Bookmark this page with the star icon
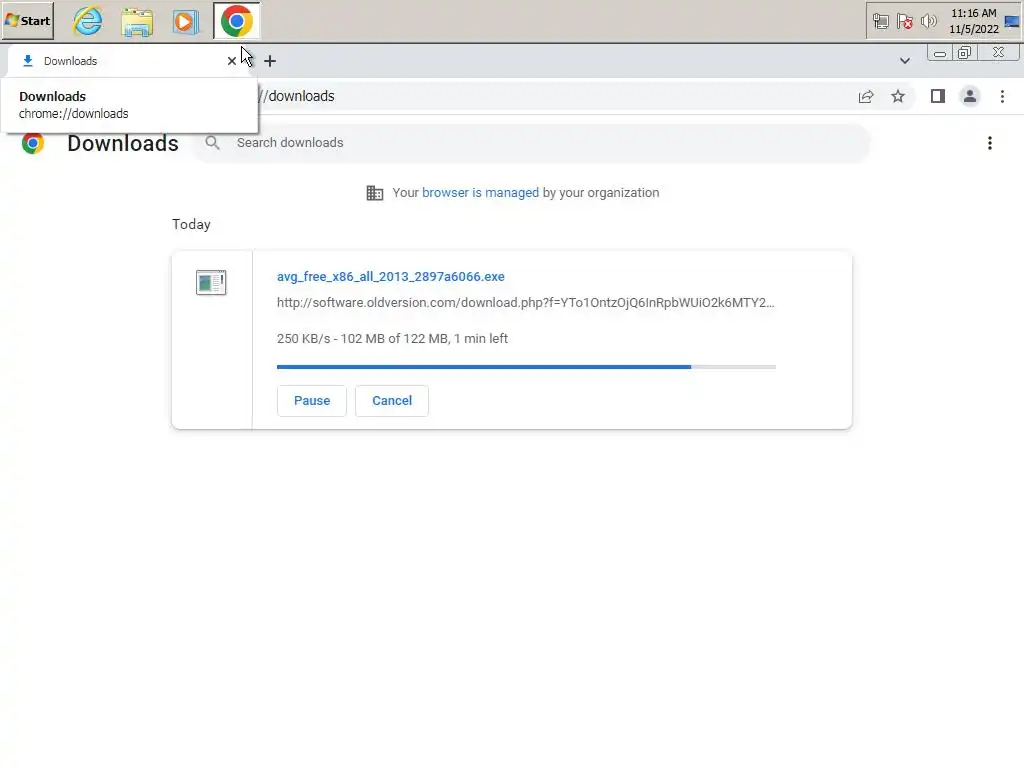The height and width of the screenshot is (768, 1024). (898, 97)
